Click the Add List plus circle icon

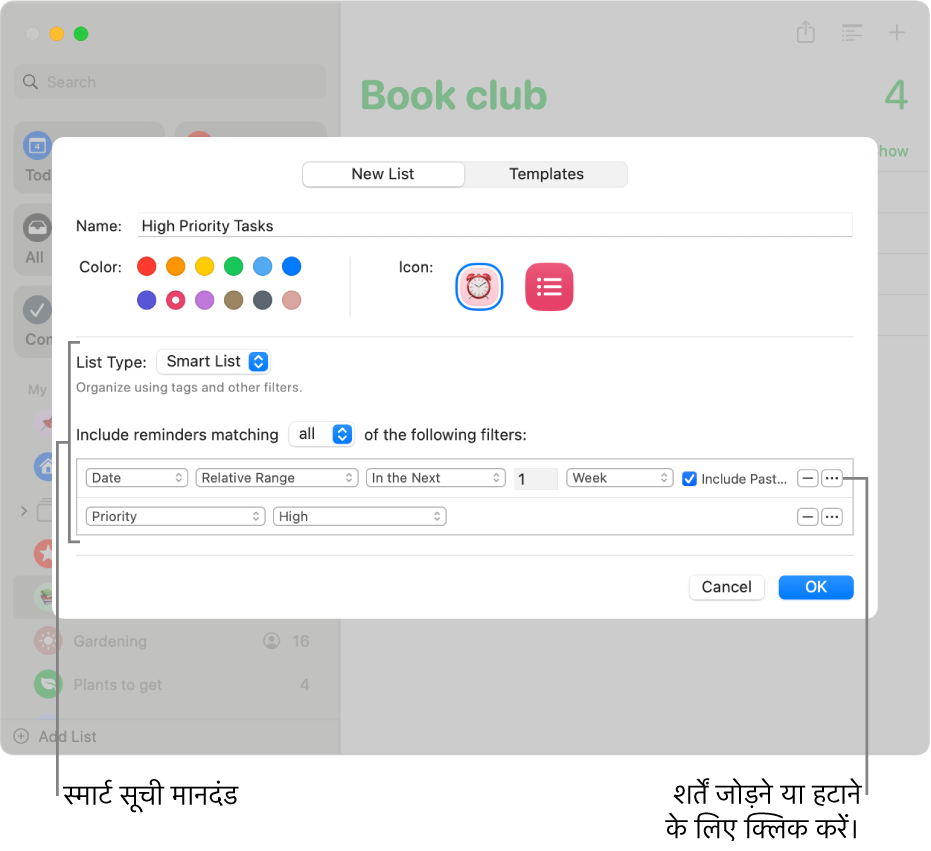(x=21, y=736)
